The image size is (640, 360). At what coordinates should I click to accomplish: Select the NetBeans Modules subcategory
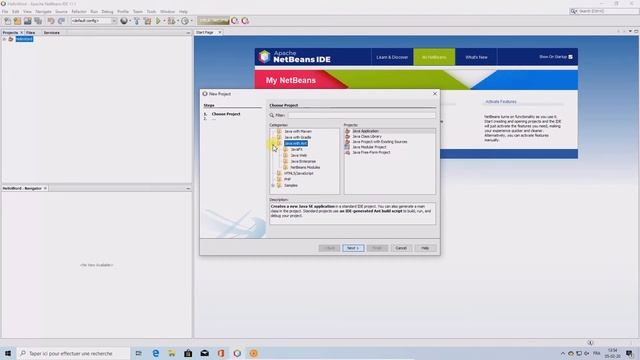pos(305,167)
